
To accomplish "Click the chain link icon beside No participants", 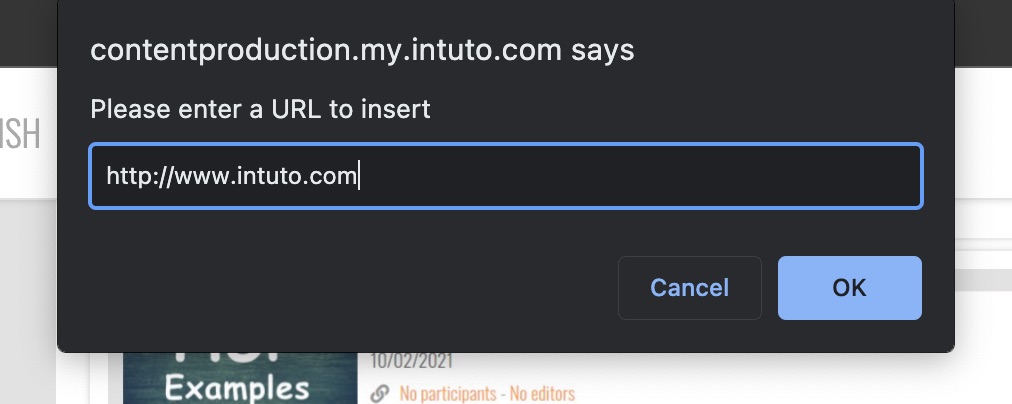I will (x=379, y=394).
